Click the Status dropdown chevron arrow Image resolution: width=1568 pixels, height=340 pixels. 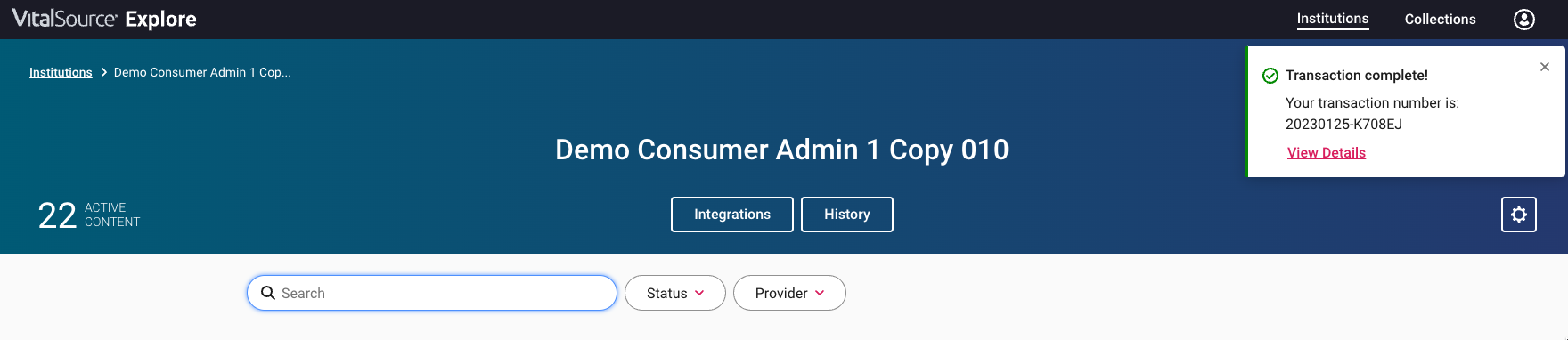coord(699,293)
